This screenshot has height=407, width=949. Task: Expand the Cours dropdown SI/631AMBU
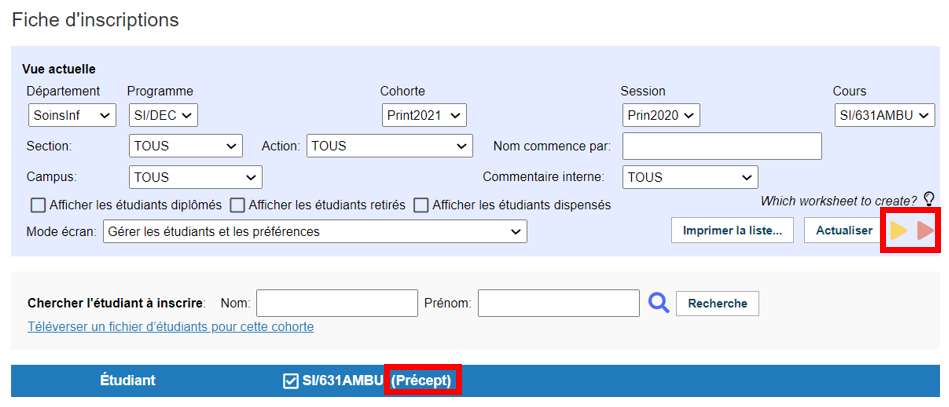tap(884, 115)
